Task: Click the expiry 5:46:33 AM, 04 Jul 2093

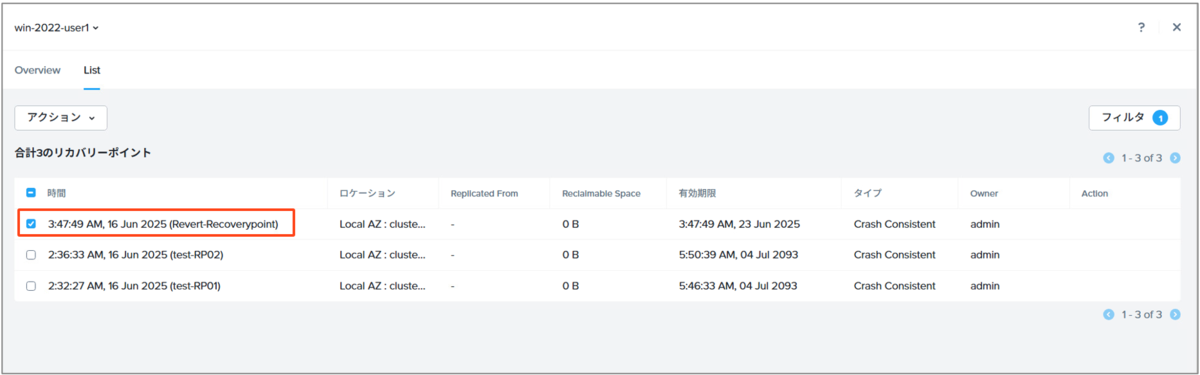Action: click(737, 286)
